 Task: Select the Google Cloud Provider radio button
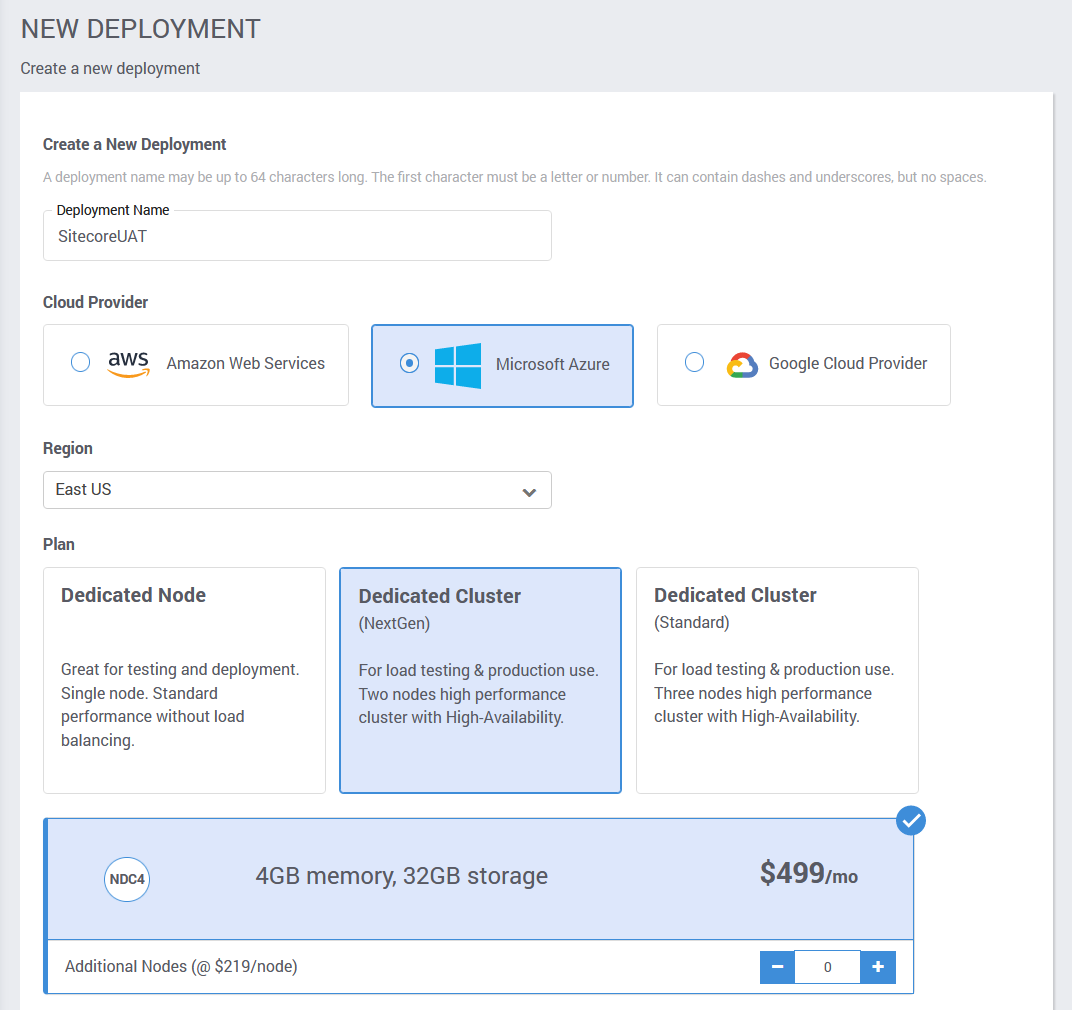[x=695, y=363]
